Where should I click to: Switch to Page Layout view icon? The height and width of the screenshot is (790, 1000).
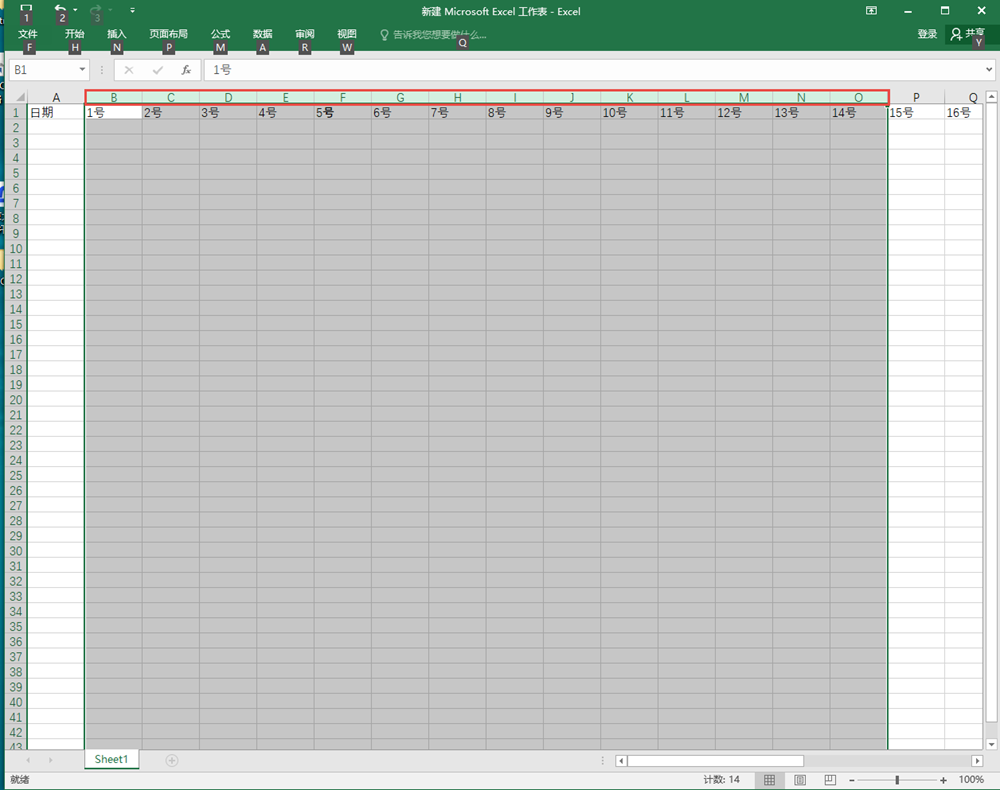pyautogui.click(x=800, y=780)
